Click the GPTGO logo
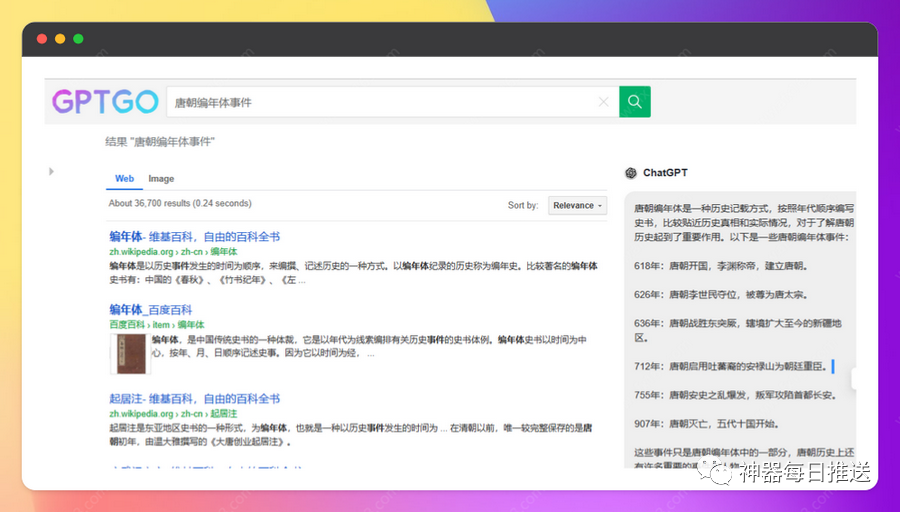900x512 pixels. (105, 102)
